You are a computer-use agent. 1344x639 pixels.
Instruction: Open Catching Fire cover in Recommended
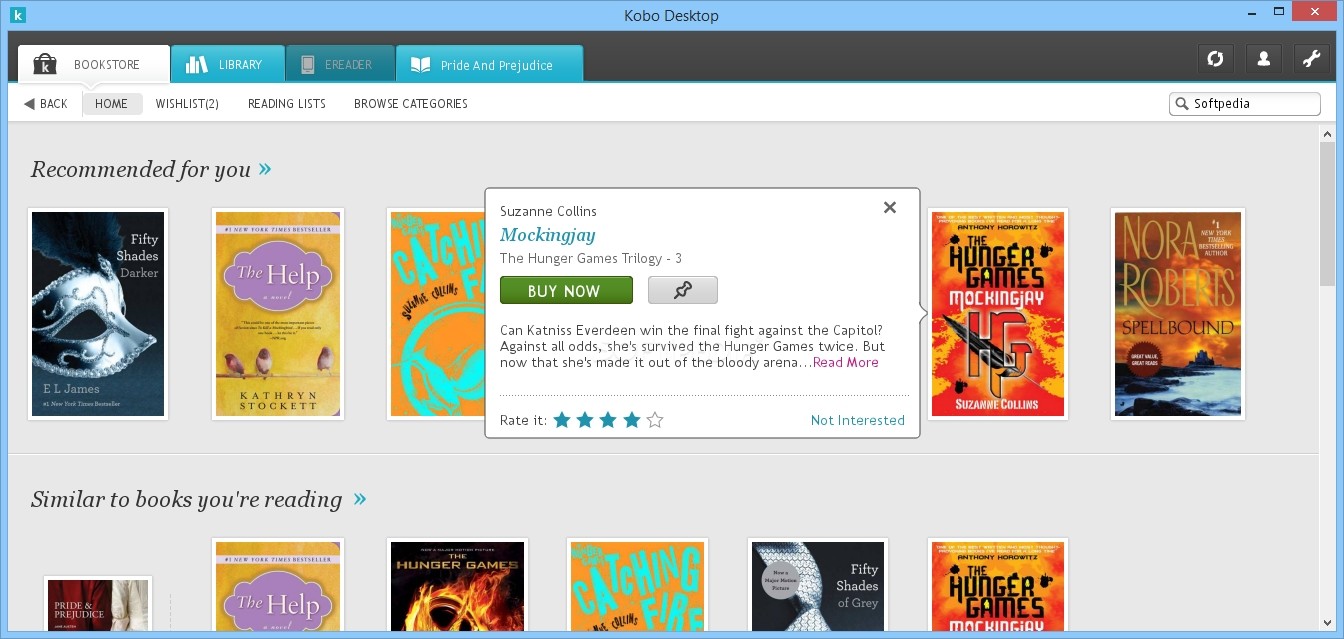tap(436, 314)
